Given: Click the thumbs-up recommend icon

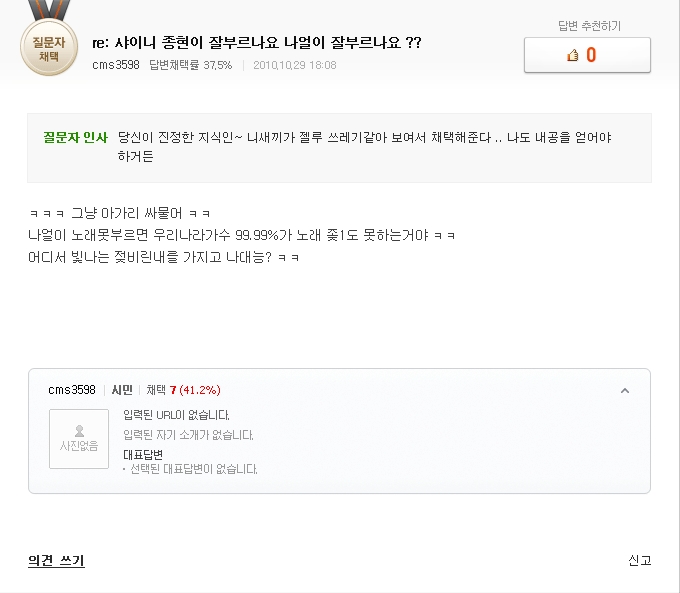Looking at the screenshot, I should (x=572, y=55).
